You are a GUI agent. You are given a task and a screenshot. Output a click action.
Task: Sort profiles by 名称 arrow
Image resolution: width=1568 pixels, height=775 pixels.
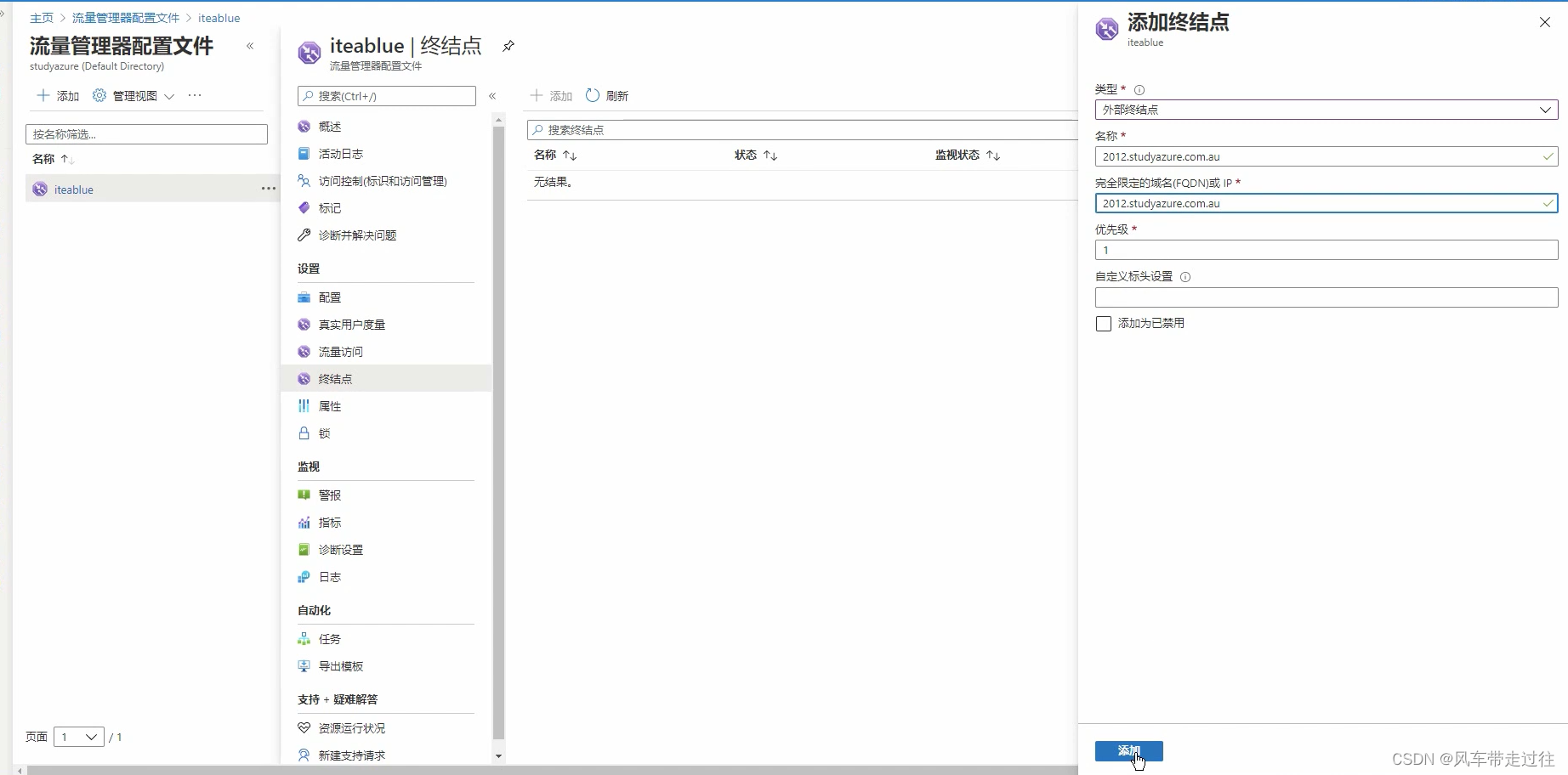tap(68, 160)
